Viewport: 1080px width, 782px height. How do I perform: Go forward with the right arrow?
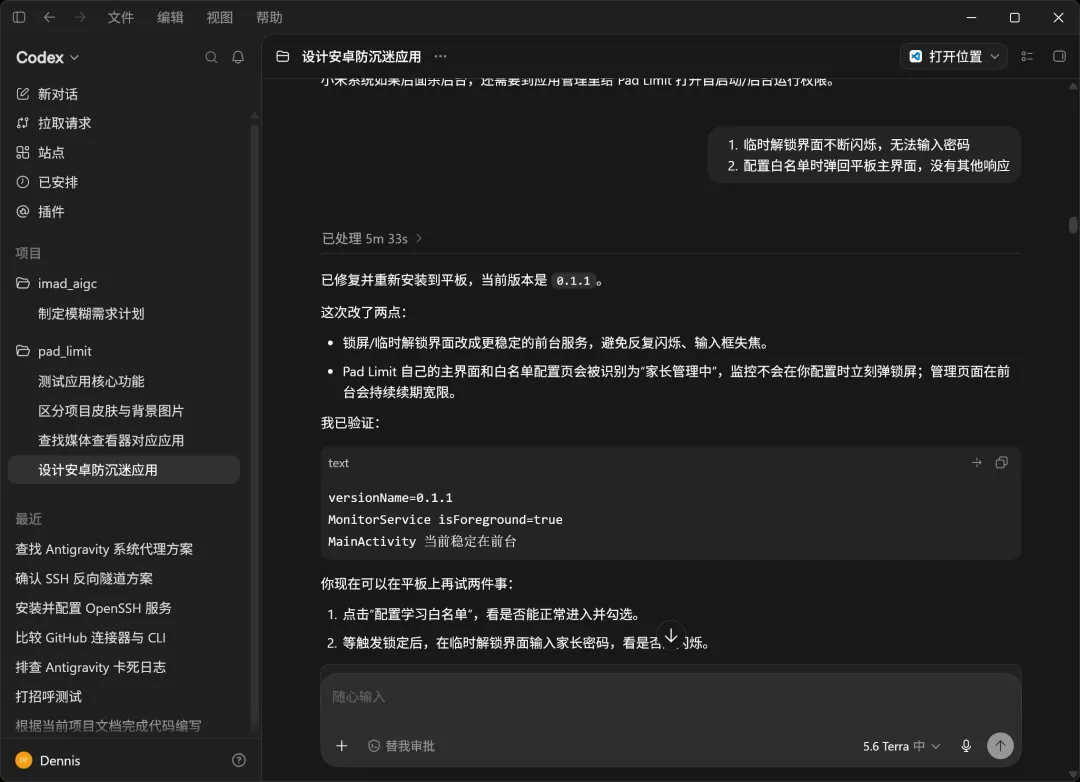coord(80,17)
